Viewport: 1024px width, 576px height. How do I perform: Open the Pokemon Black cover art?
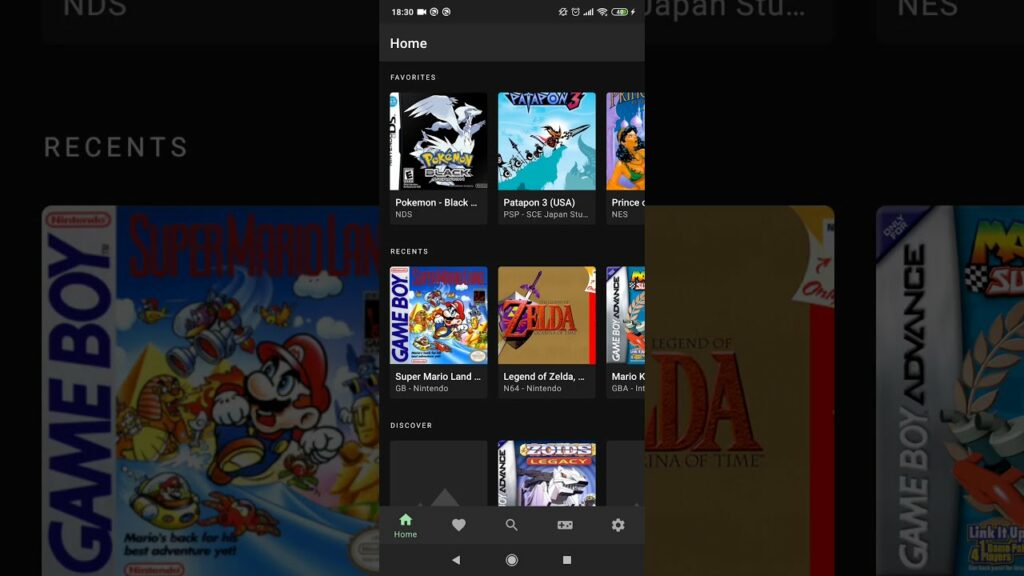pos(438,141)
